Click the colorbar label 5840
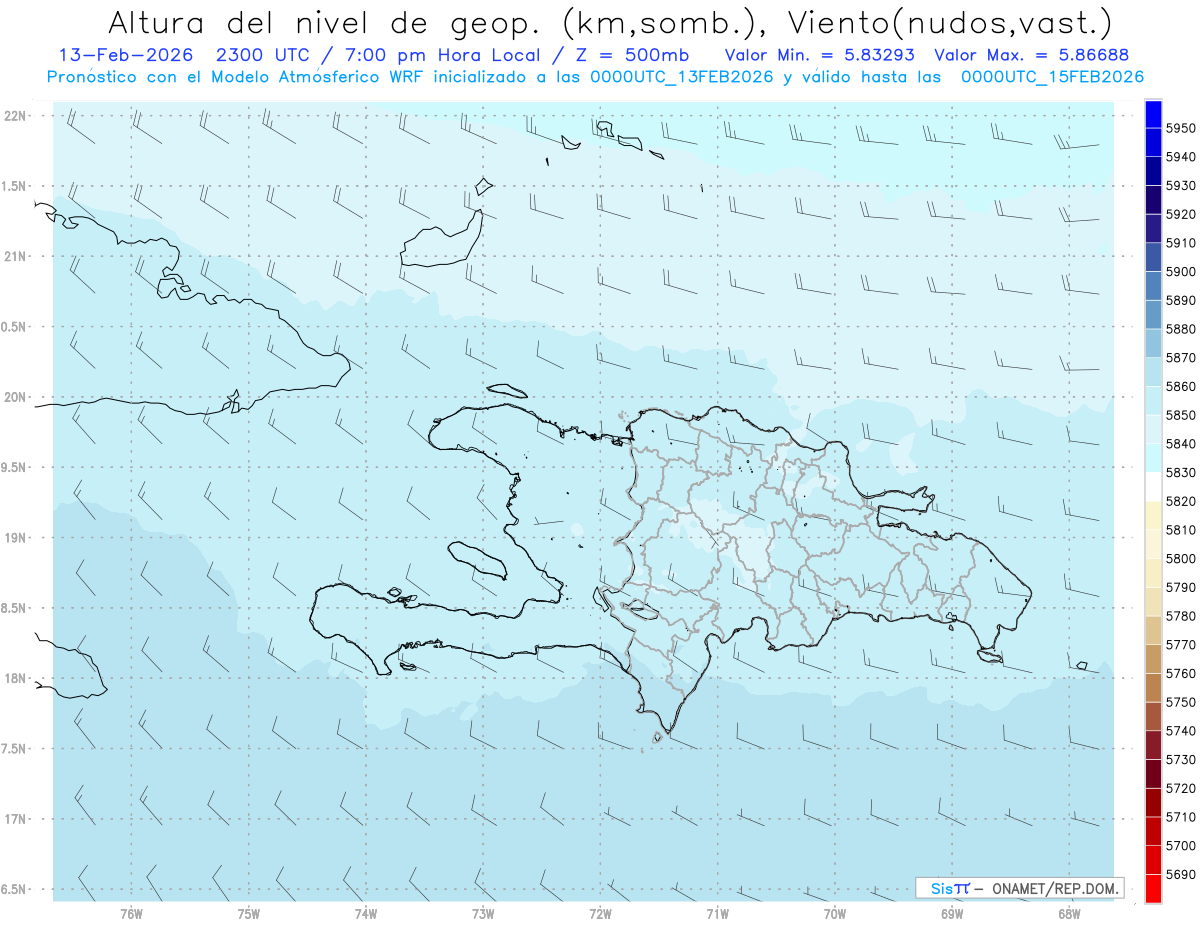This screenshot has height=927, width=1200. pos(1181,444)
